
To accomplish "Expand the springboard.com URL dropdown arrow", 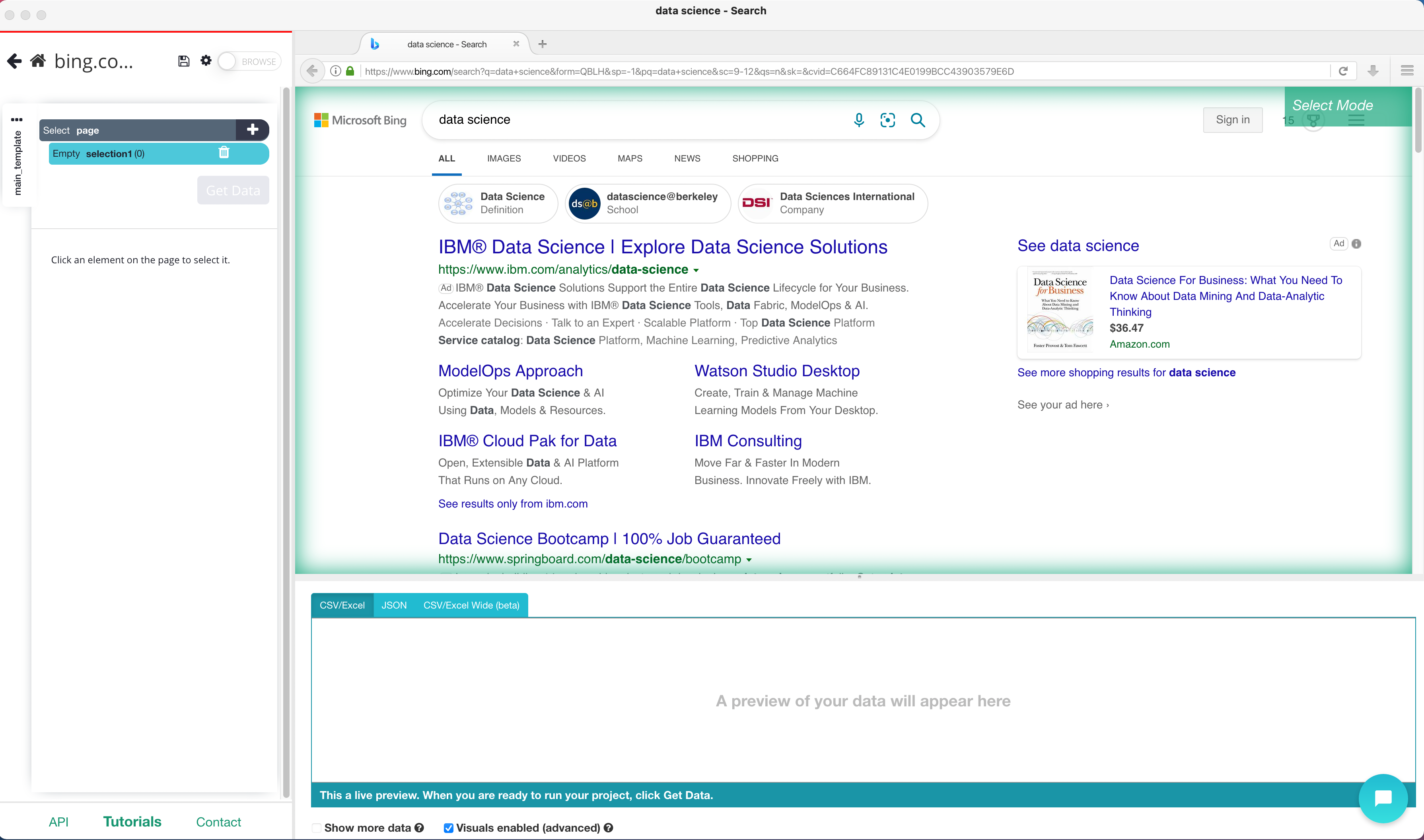I will [749, 560].
